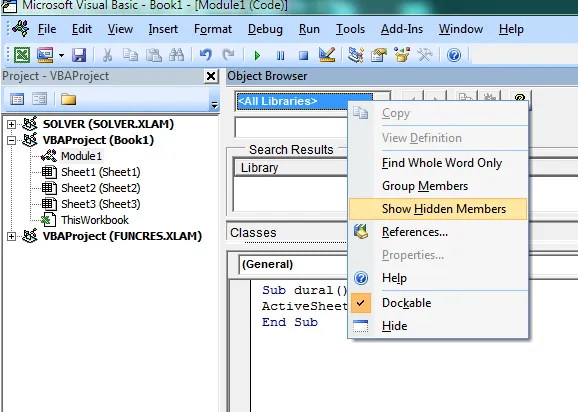This screenshot has width=578, height=412.
Task: Click the Object Browser search text field
Action: [x=291, y=128]
